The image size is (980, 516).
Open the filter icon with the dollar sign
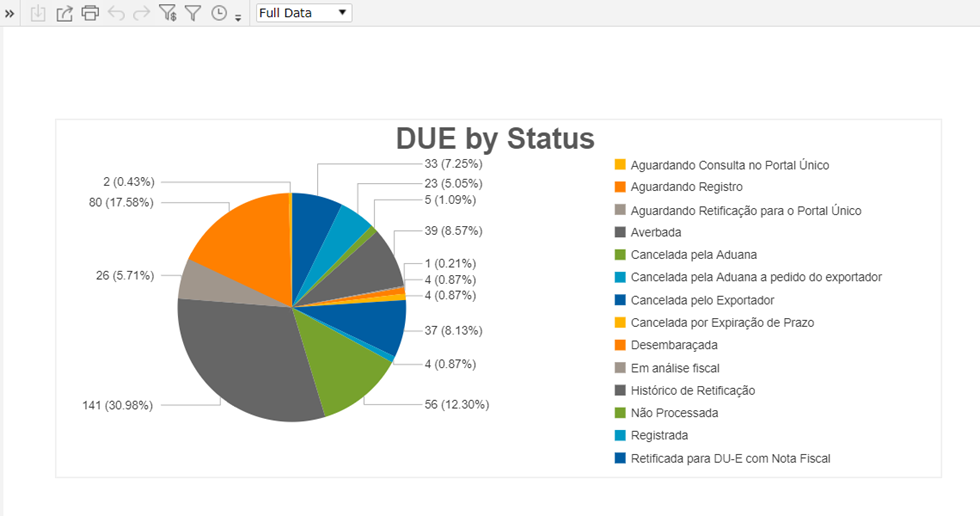168,12
